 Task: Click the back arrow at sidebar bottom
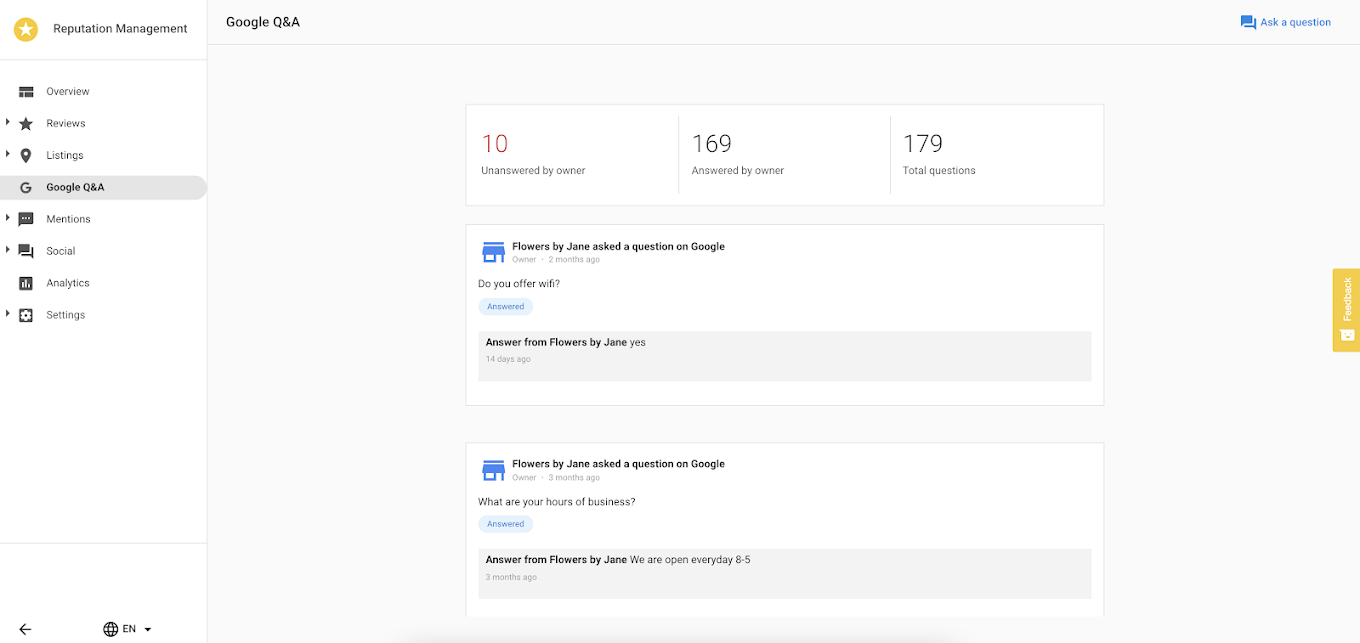coord(25,629)
